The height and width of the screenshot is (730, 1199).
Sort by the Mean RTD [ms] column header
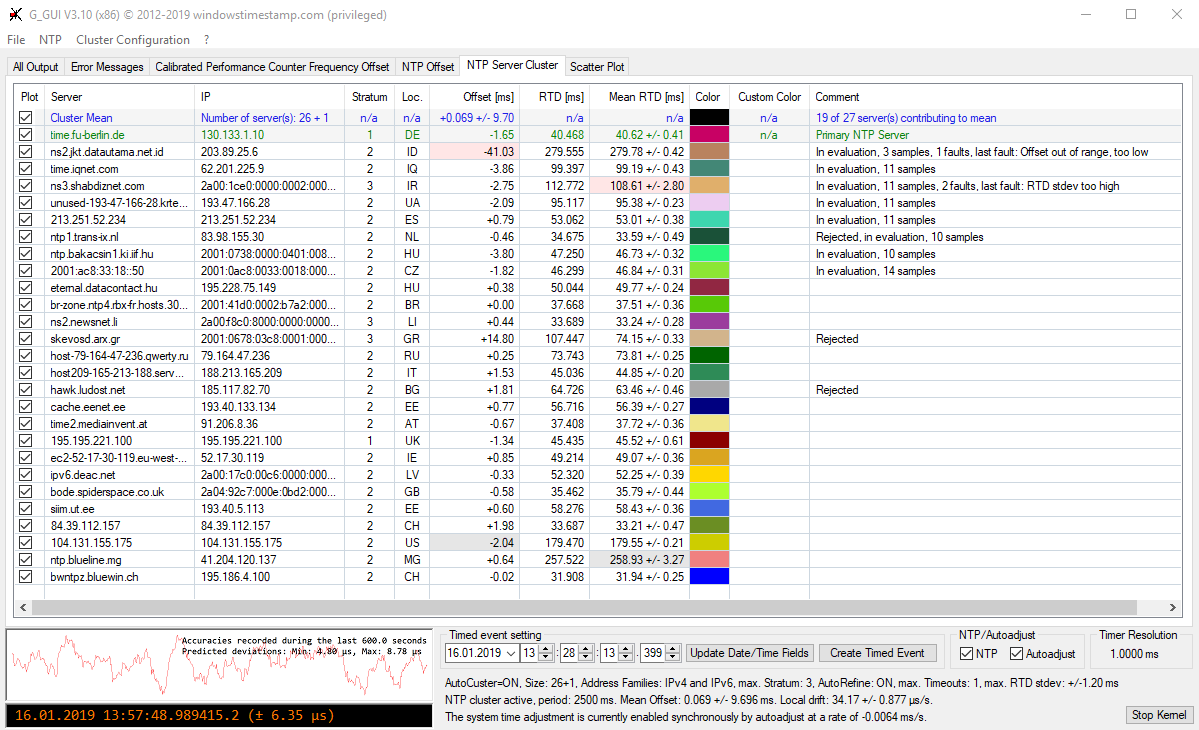pos(639,97)
